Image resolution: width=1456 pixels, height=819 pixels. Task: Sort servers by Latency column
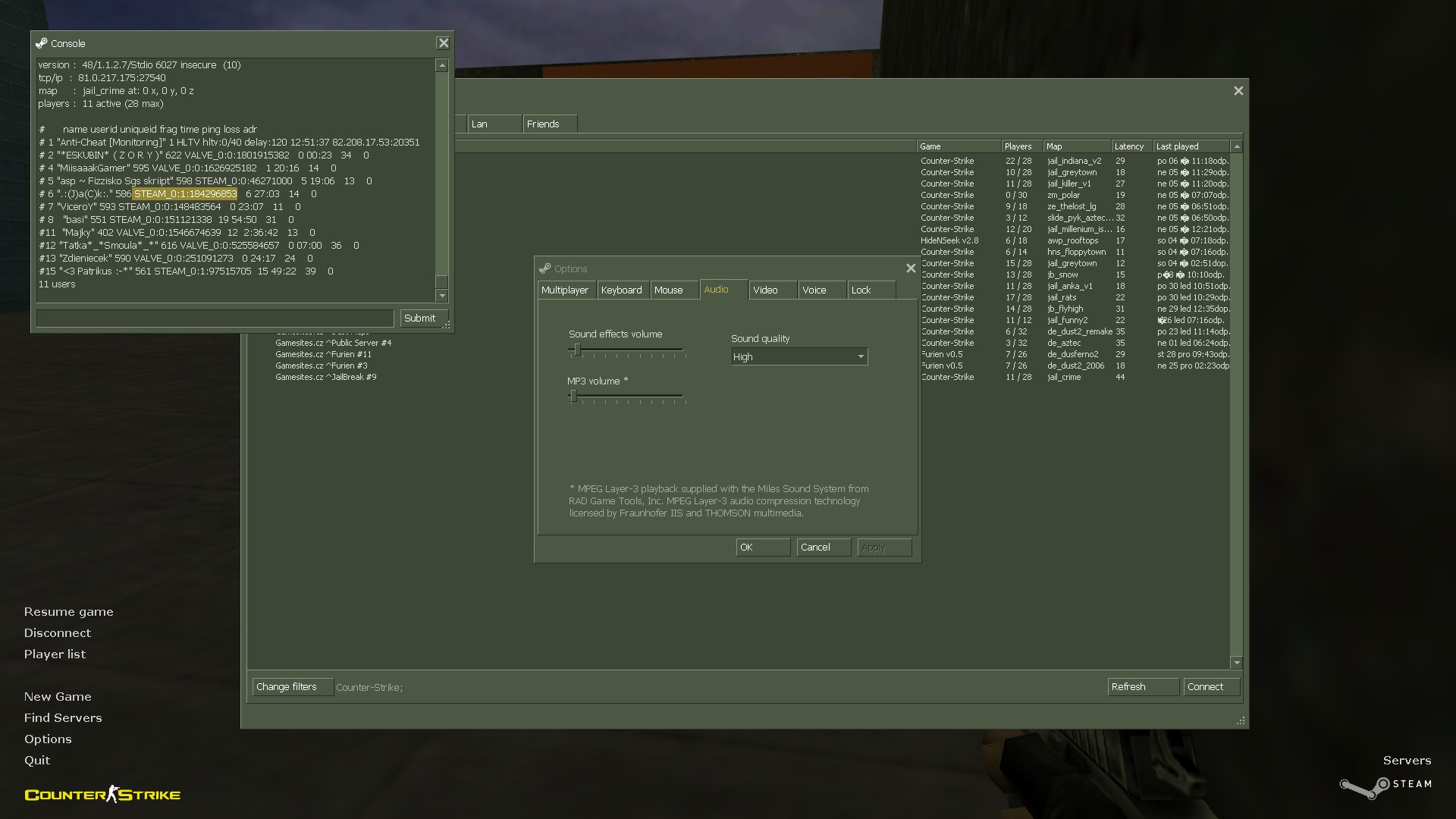(x=1131, y=146)
